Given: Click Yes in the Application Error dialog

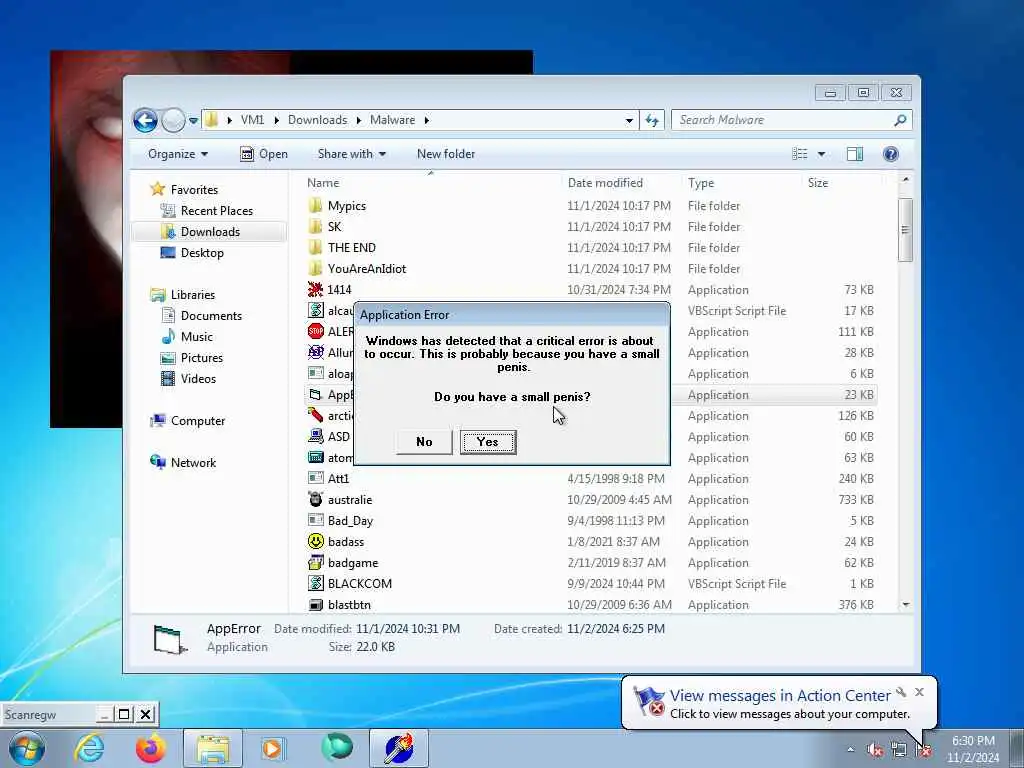Looking at the screenshot, I should (x=488, y=442).
